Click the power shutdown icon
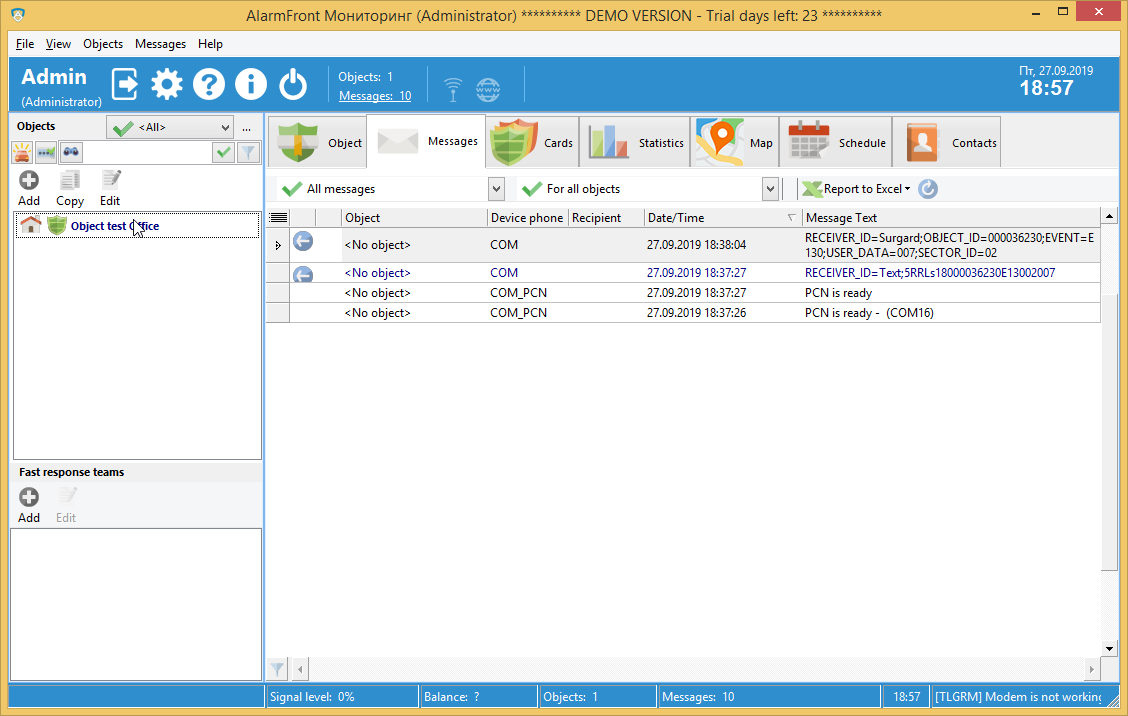Viewport: 1128px width, 716px height. click(293, 84)
